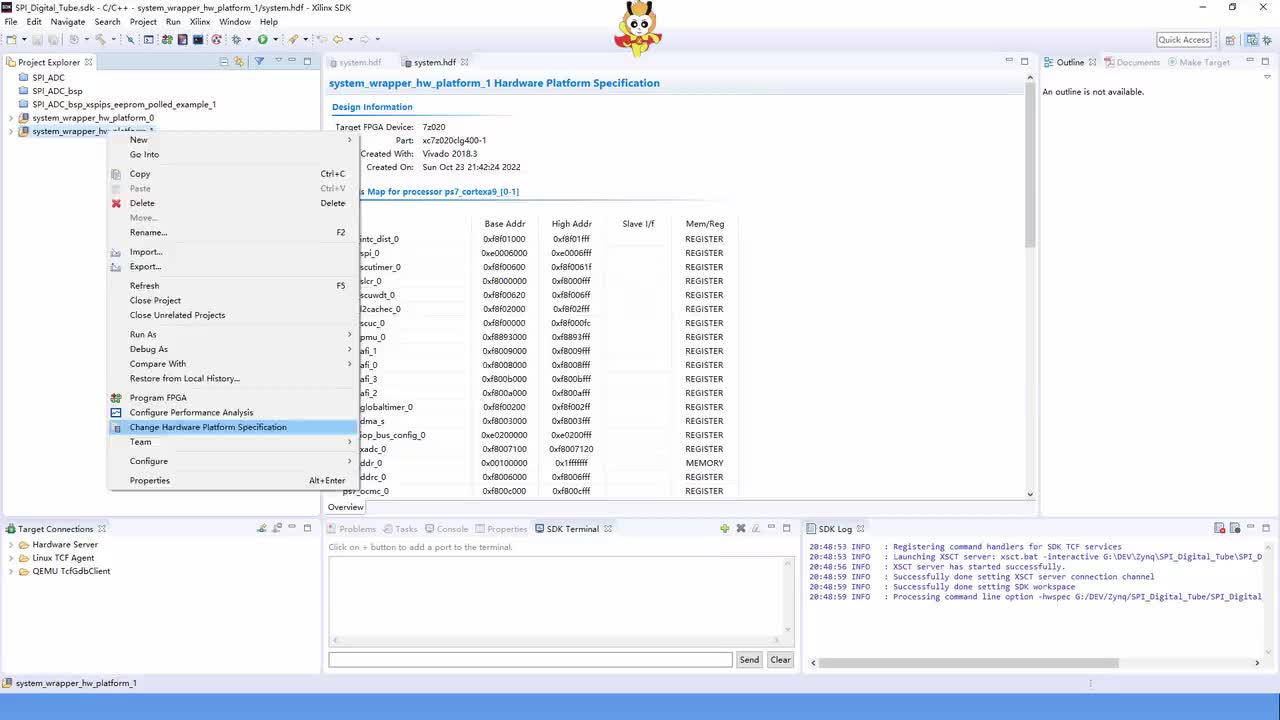
Task: Click the yellow Back navigation arrow
Action: [337, 39]
